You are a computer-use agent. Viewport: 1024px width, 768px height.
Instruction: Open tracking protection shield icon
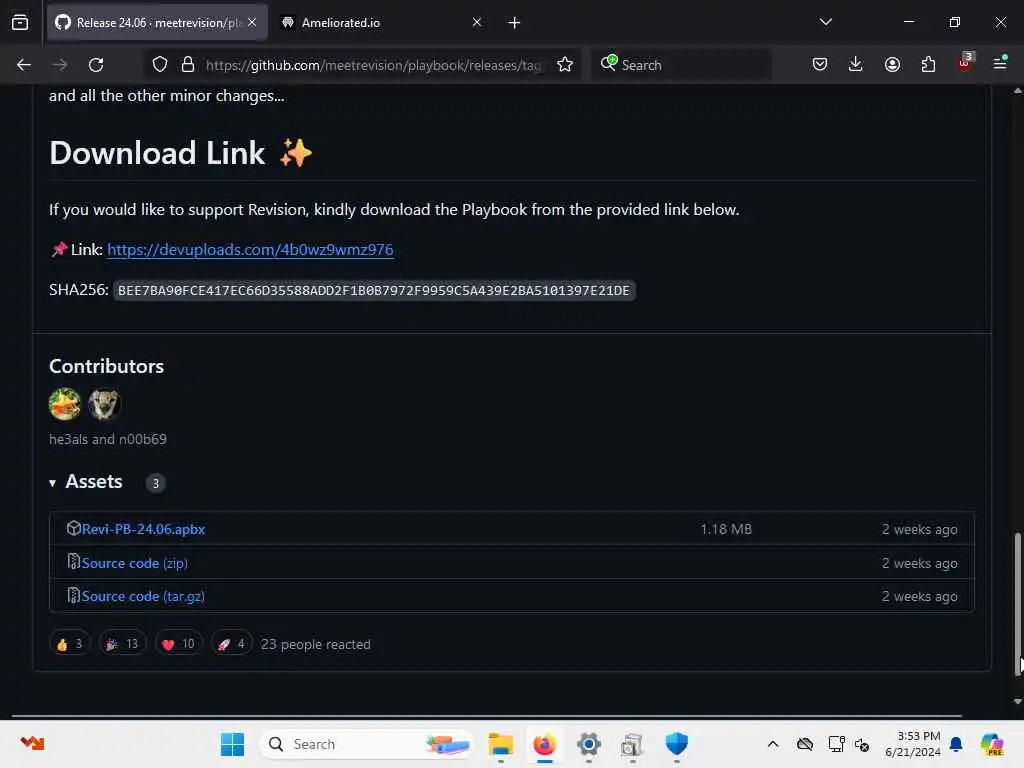159,65
